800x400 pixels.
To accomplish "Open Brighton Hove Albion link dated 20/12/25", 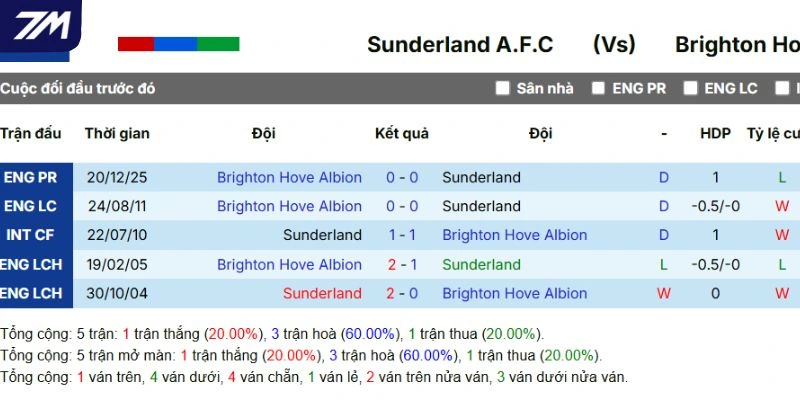I will point(289,177).
